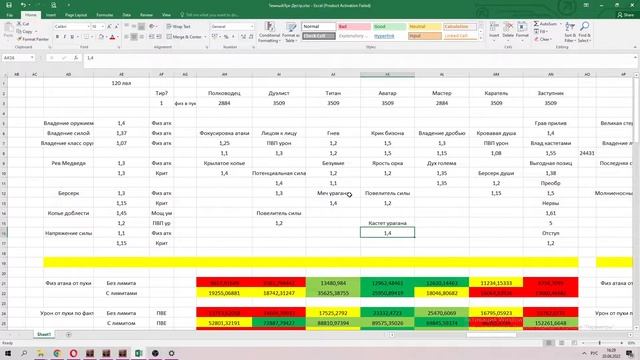The image size is (640, 360).
Task: Select cell with text Полководец
Action: [x=224, y=93]
